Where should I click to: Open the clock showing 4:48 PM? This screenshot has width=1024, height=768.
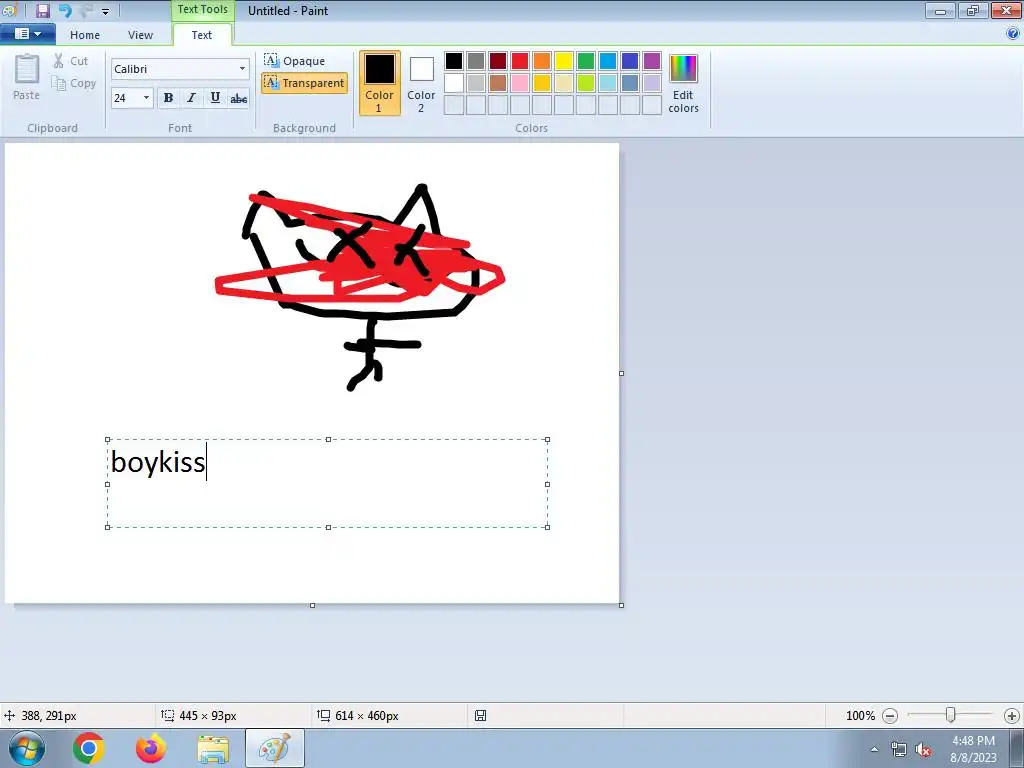tap(973, 749)
